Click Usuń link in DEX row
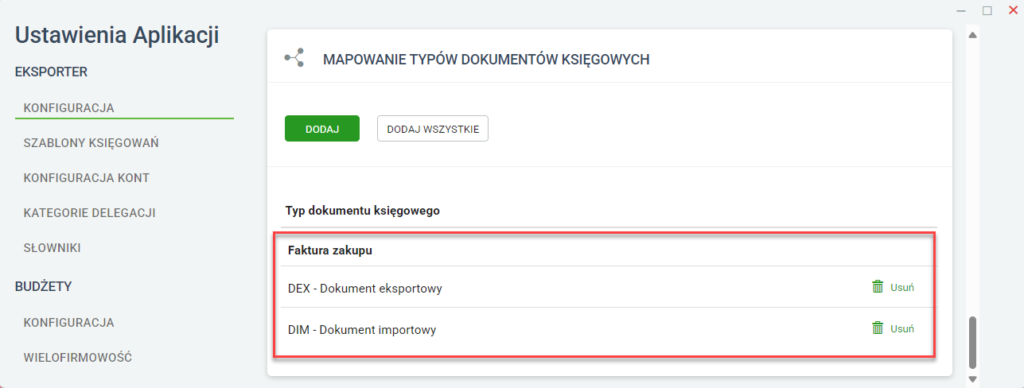Image resolution: width=1024 pixels, height=388 pixels. click(x=902, y=287)
